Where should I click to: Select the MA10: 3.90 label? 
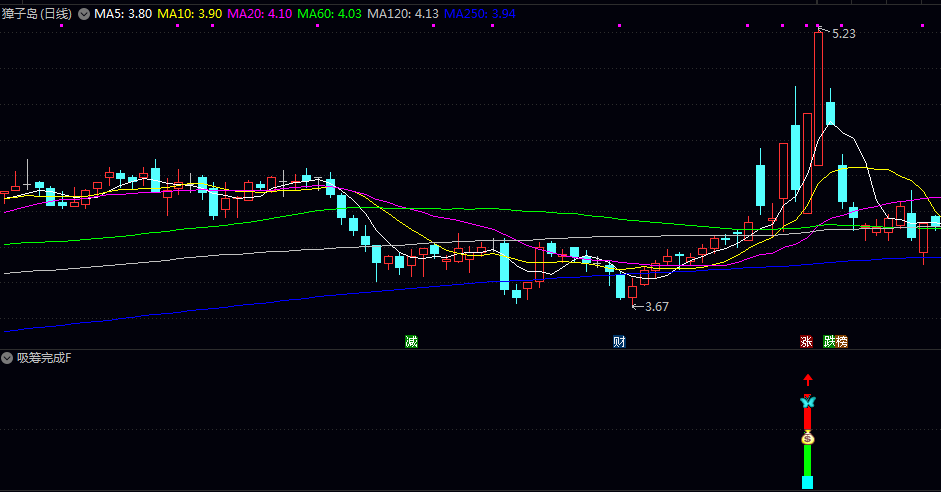click(x=190, y=14)
